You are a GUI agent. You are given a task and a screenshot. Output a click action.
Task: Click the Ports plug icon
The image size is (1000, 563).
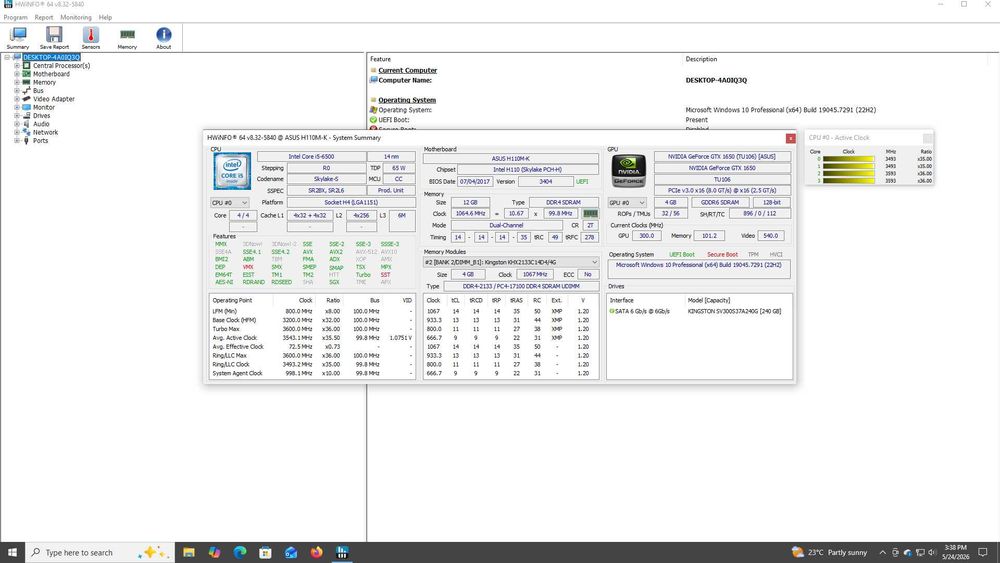[x=27, y=140]
